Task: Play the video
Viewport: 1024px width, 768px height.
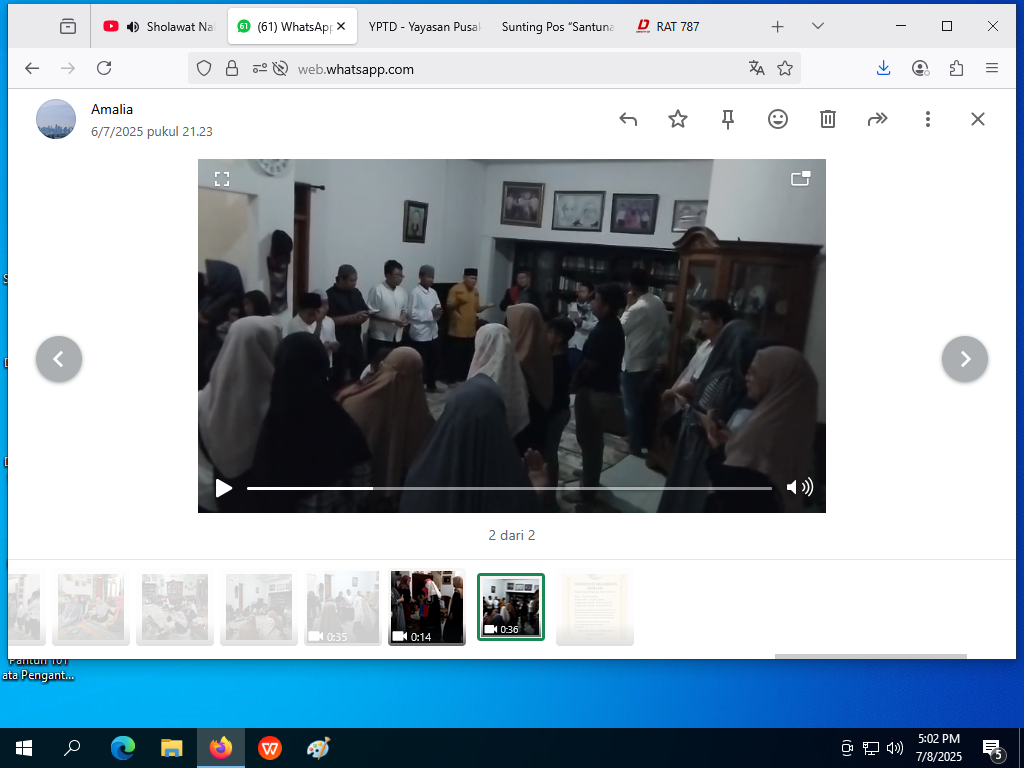Action: coord(224,488)
